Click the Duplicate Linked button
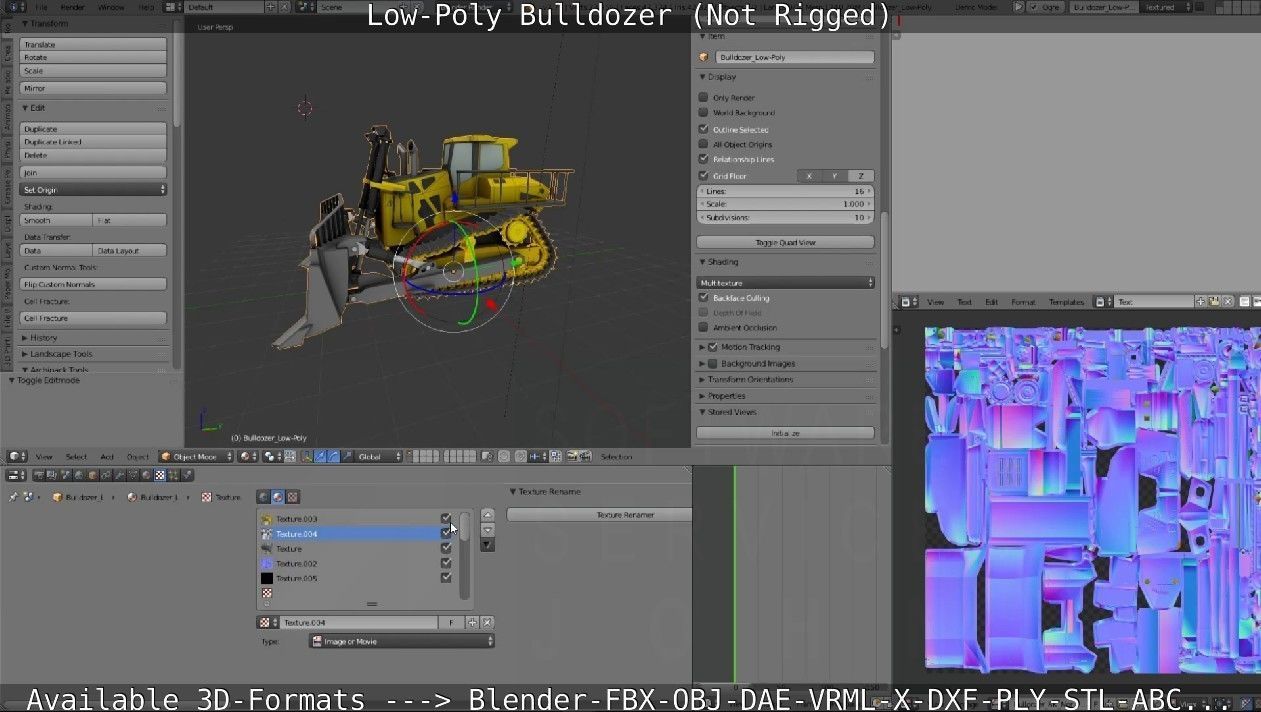The width and height of the screenshot is (1261, 712). point(94,142)
